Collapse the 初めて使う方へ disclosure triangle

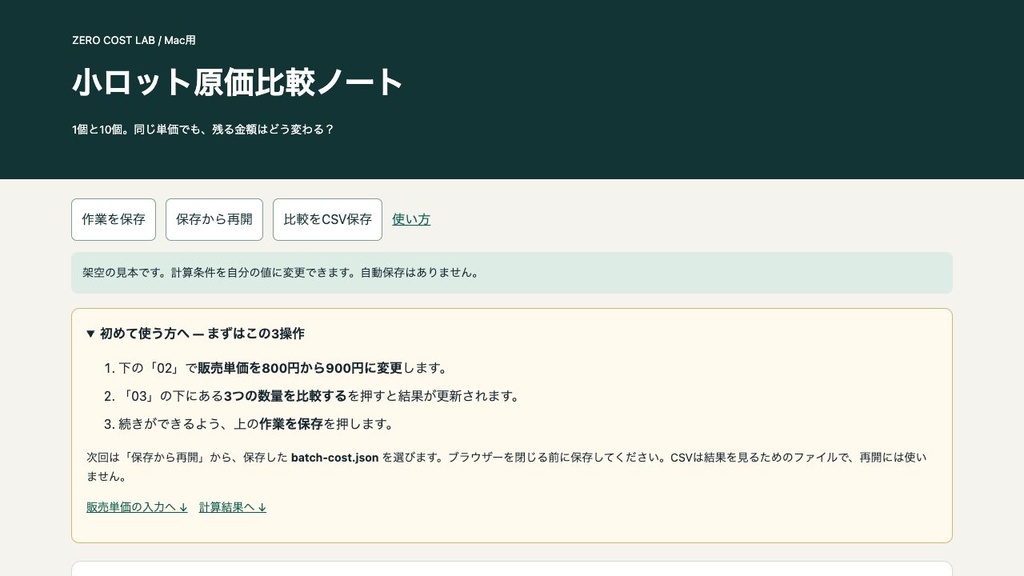coord(91,334)
